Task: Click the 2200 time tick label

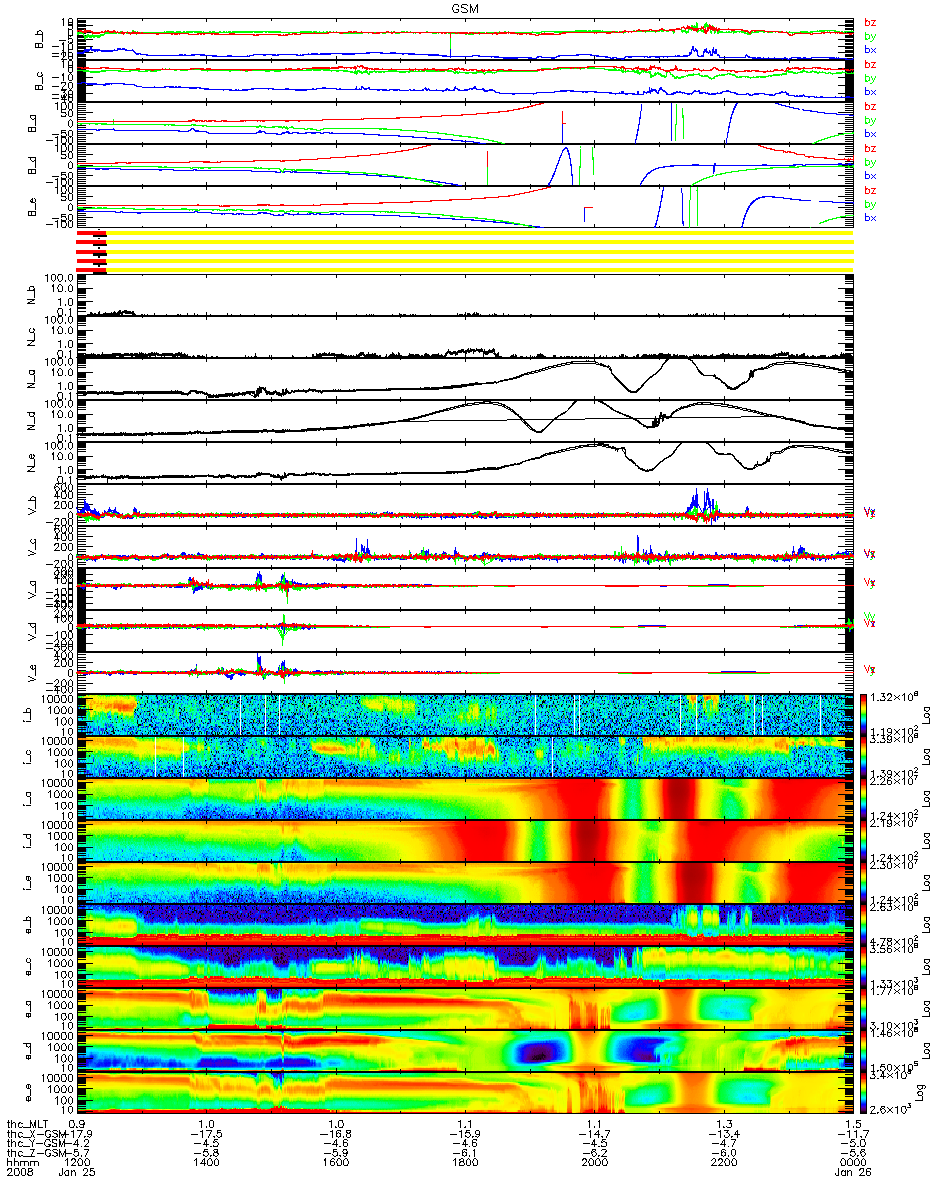Action: (x=723, y=1163)
